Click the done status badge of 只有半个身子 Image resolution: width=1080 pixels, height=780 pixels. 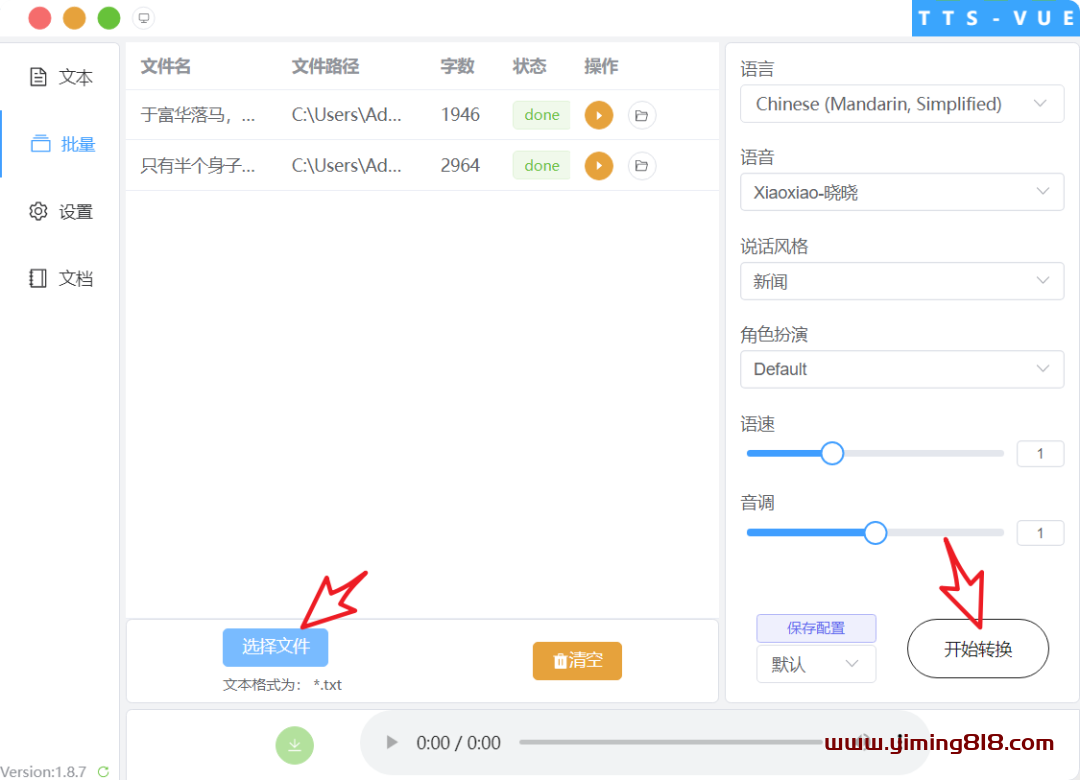tap(541, 165)
